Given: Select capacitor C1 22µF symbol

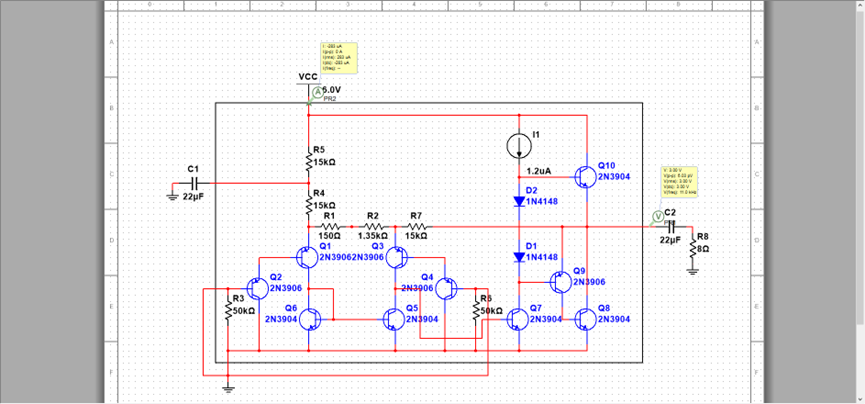Looking at the screenshot, I should click(199, 183).
